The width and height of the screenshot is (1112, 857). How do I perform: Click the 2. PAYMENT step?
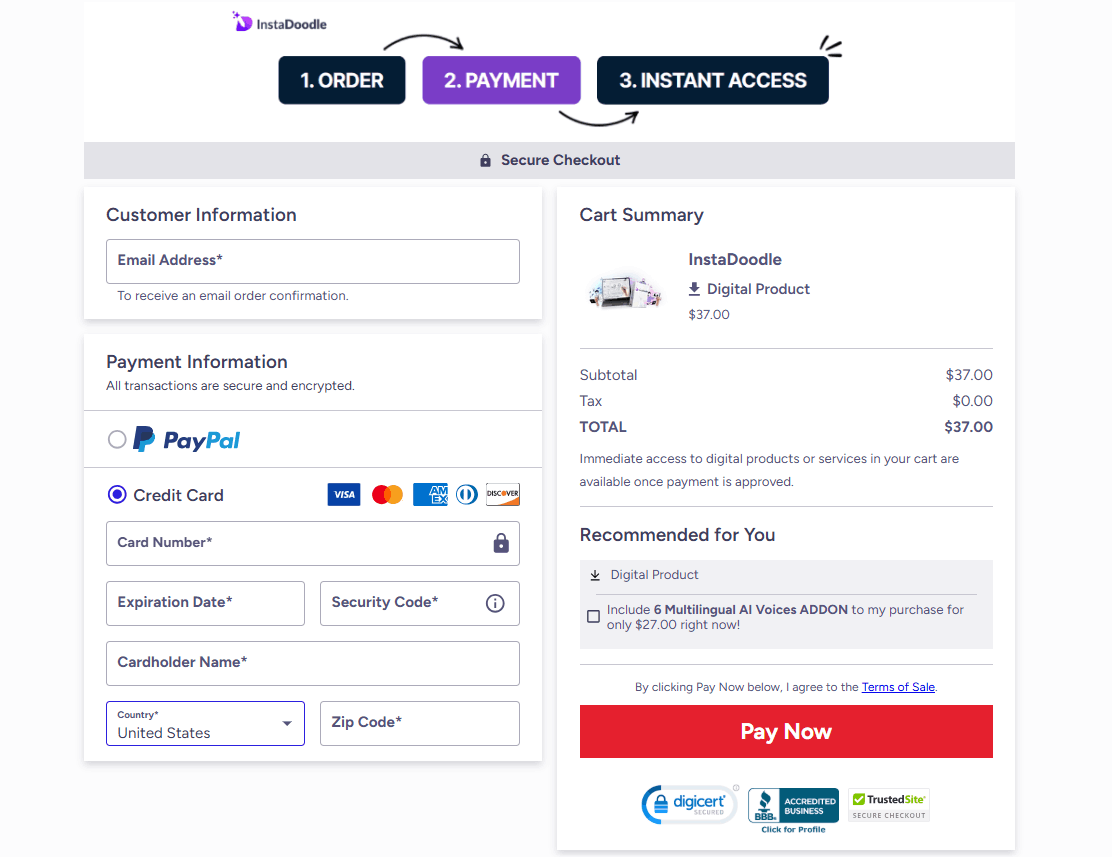click(501, 80)
